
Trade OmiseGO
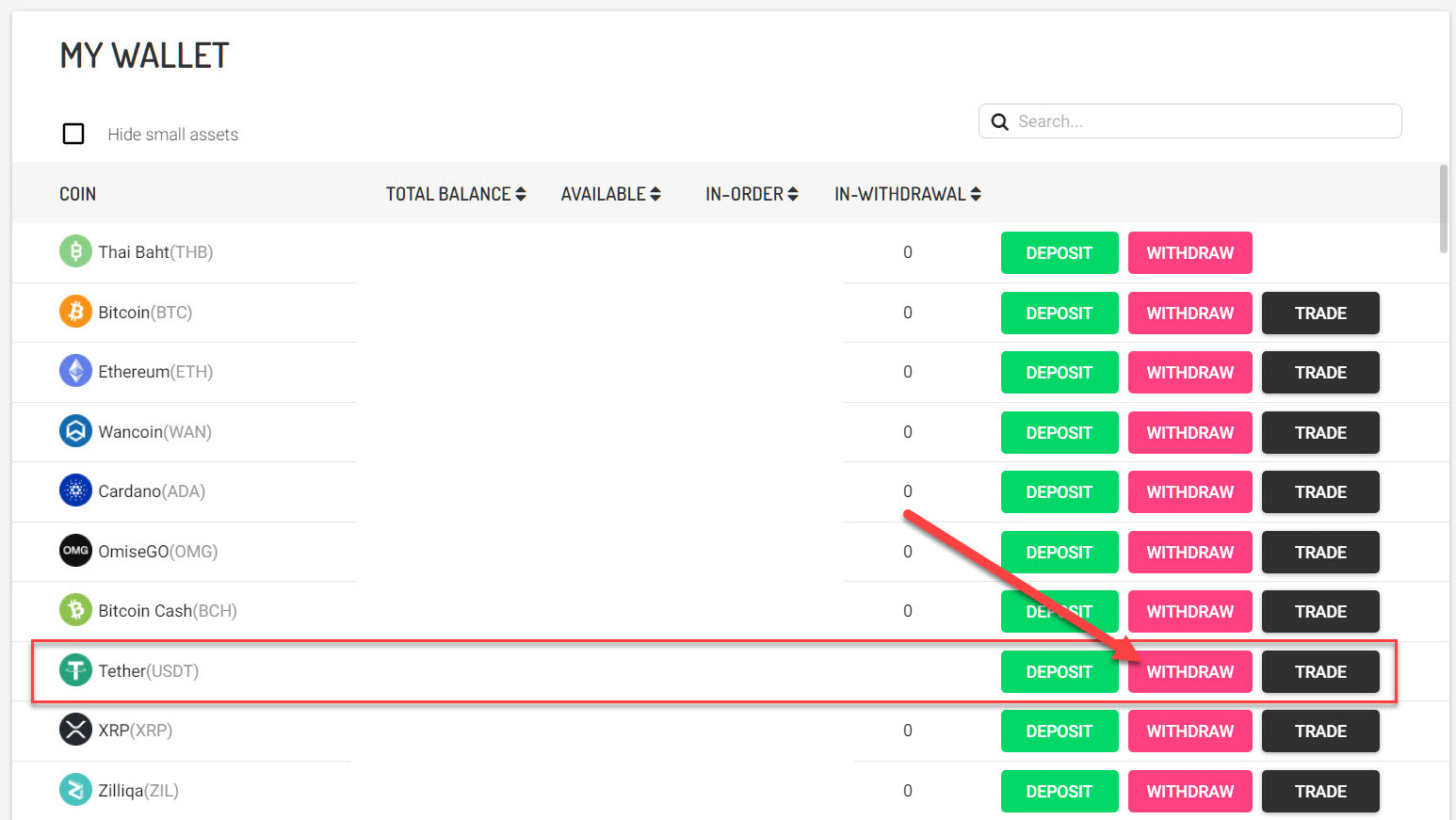tap(1320, 552)
